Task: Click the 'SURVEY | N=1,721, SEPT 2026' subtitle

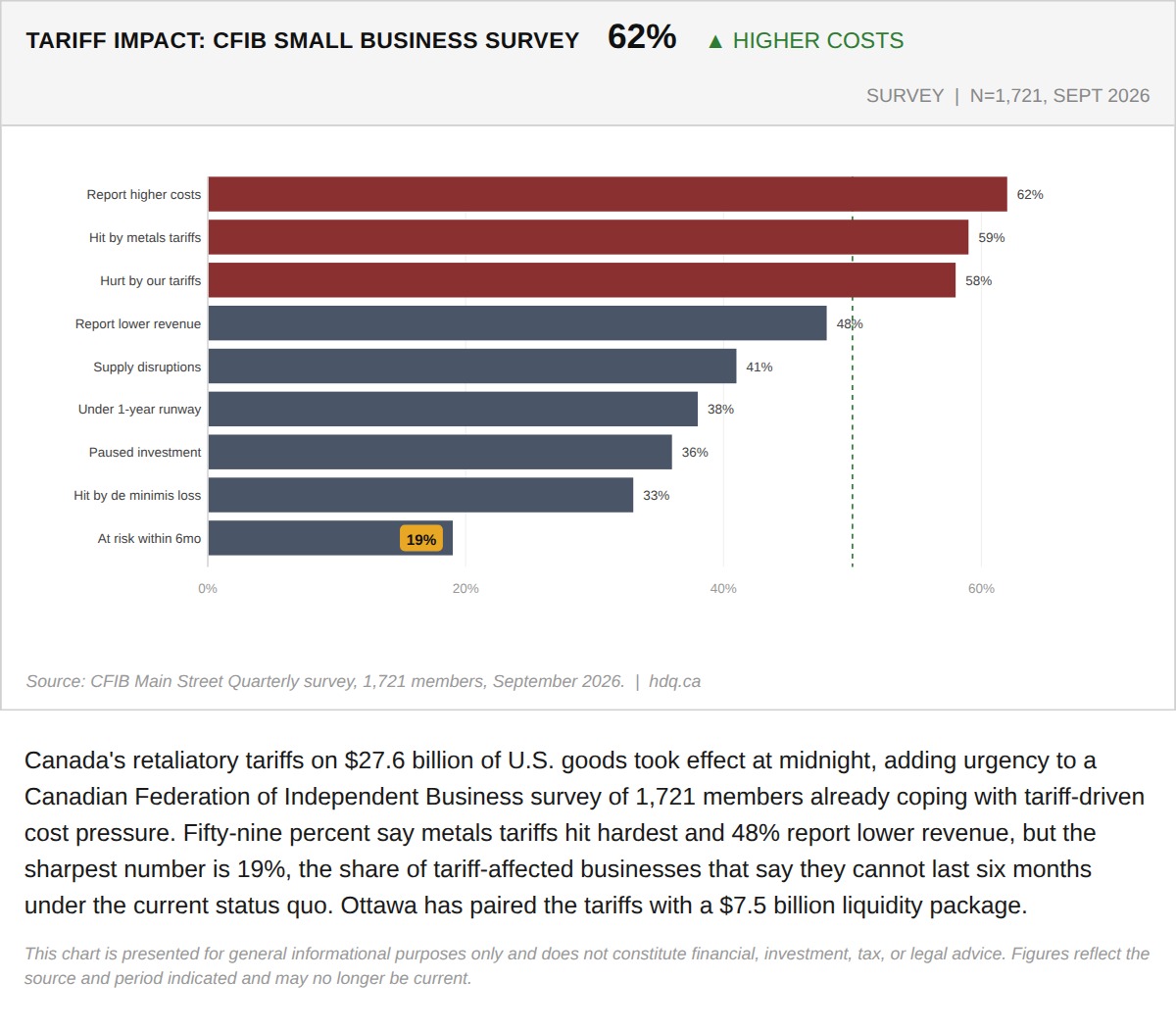Action: (1008, 95)
